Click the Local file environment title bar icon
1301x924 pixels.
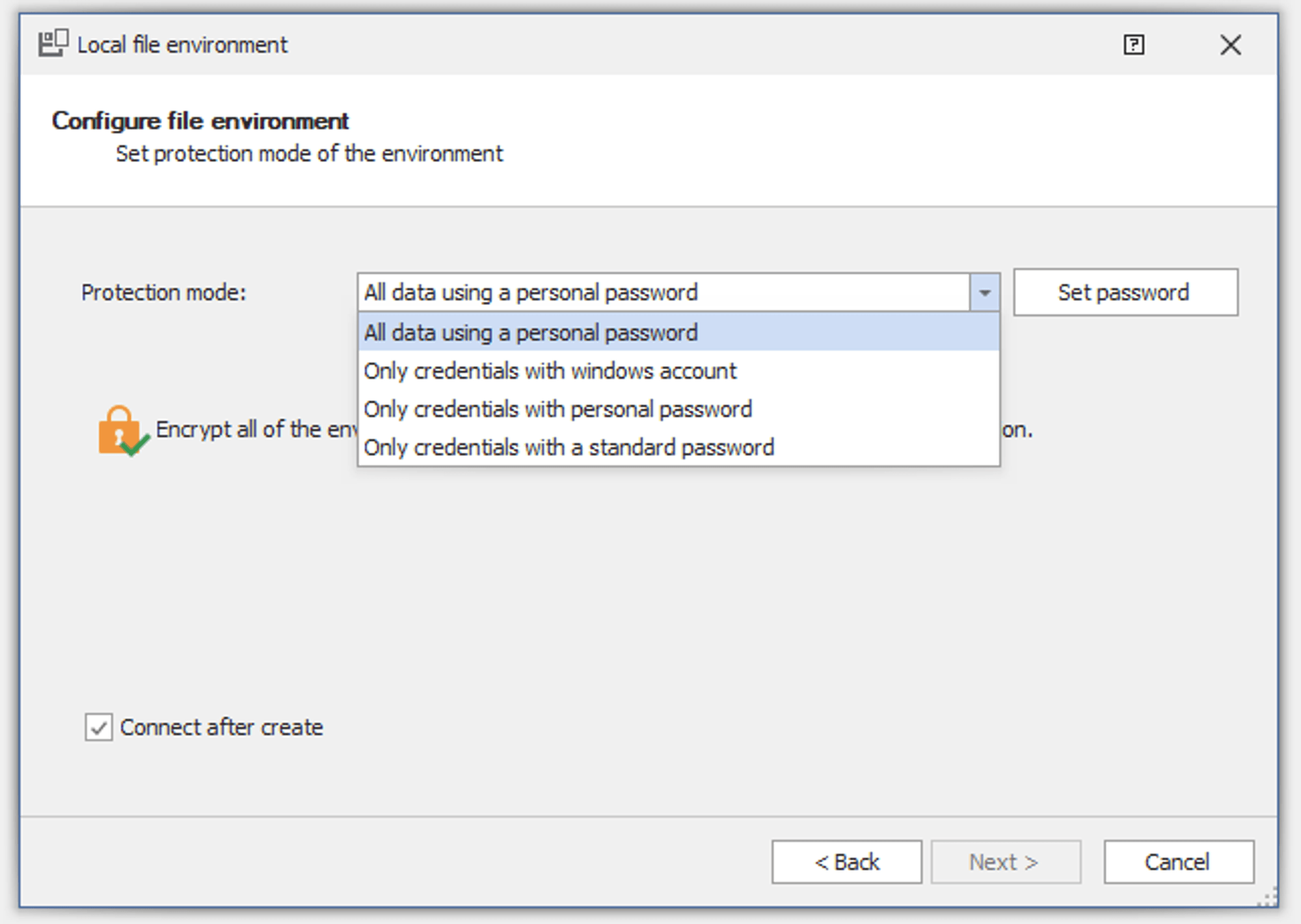53,44
